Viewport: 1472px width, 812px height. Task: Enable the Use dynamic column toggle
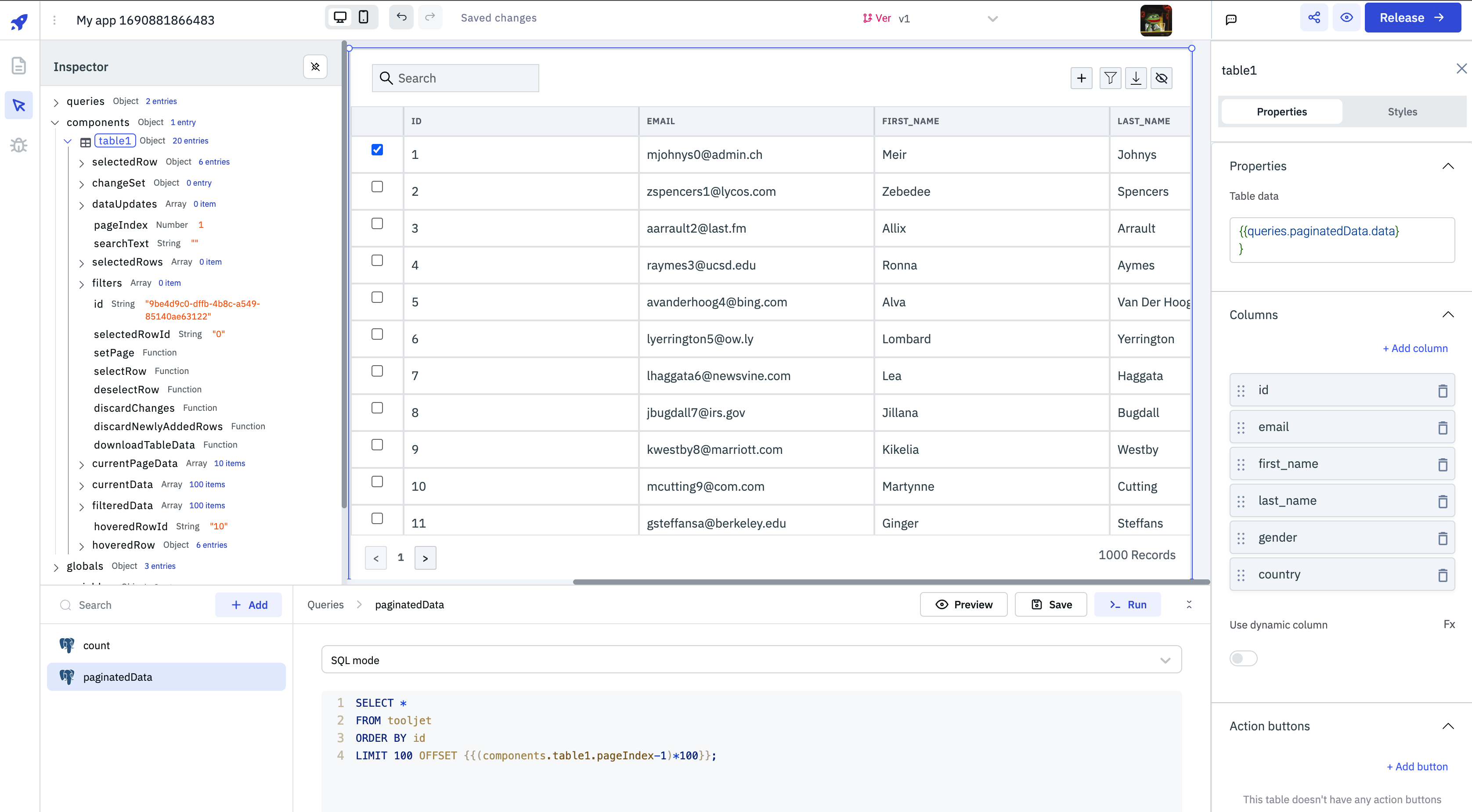(x=1244, y=658)
